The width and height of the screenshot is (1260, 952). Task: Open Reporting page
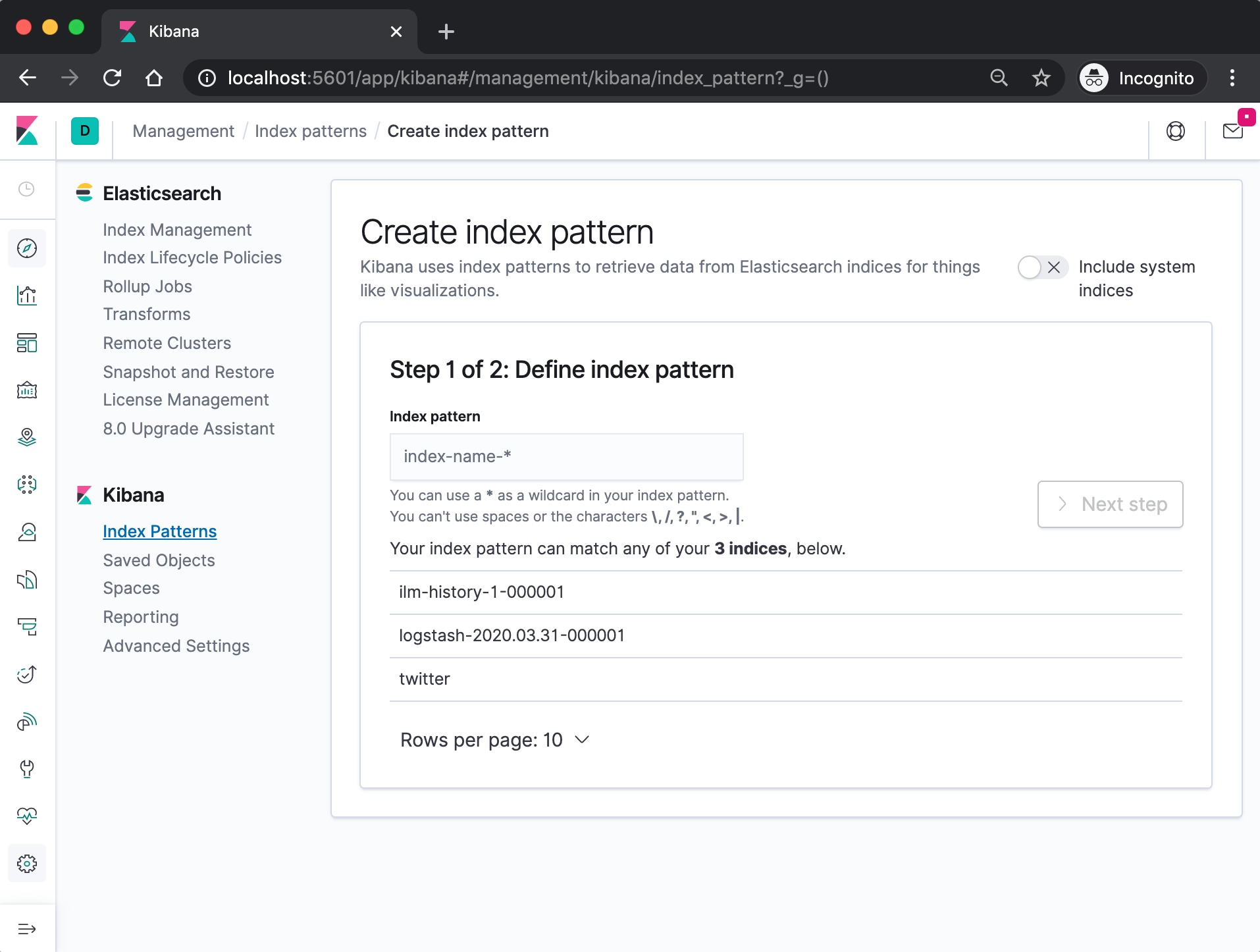(141, 617)
